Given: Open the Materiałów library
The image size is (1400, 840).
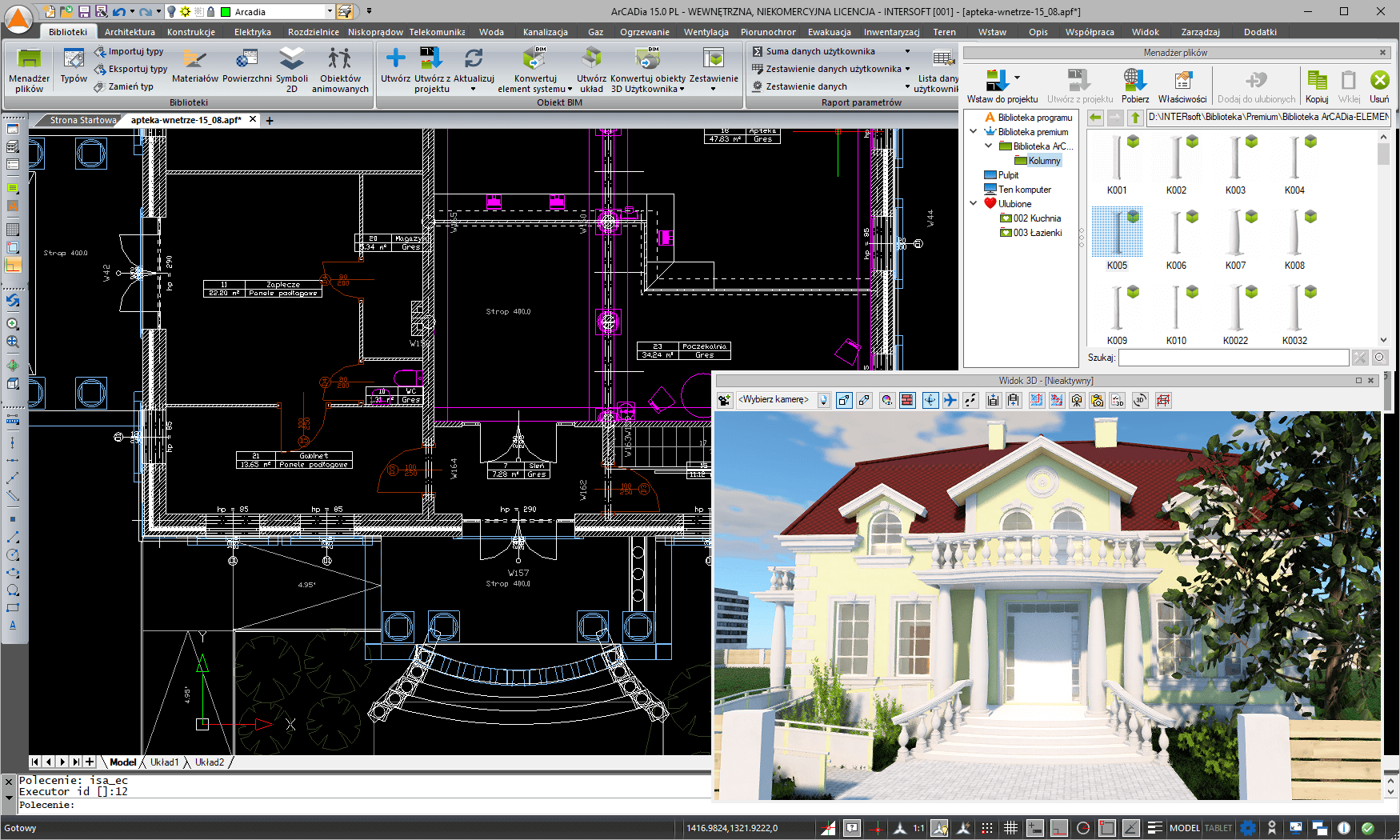Looking at the screenshot, I should coord(195,66).
